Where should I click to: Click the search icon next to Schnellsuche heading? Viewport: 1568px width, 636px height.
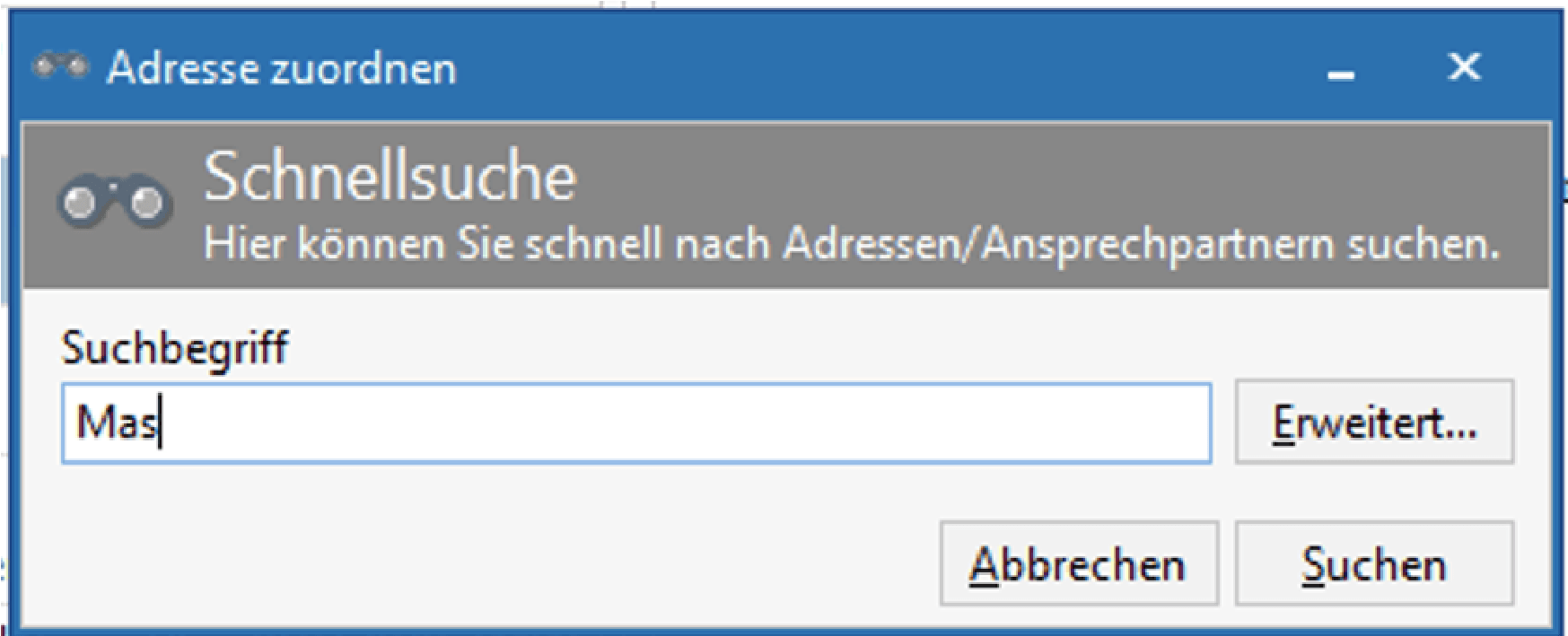click(115, 199)
